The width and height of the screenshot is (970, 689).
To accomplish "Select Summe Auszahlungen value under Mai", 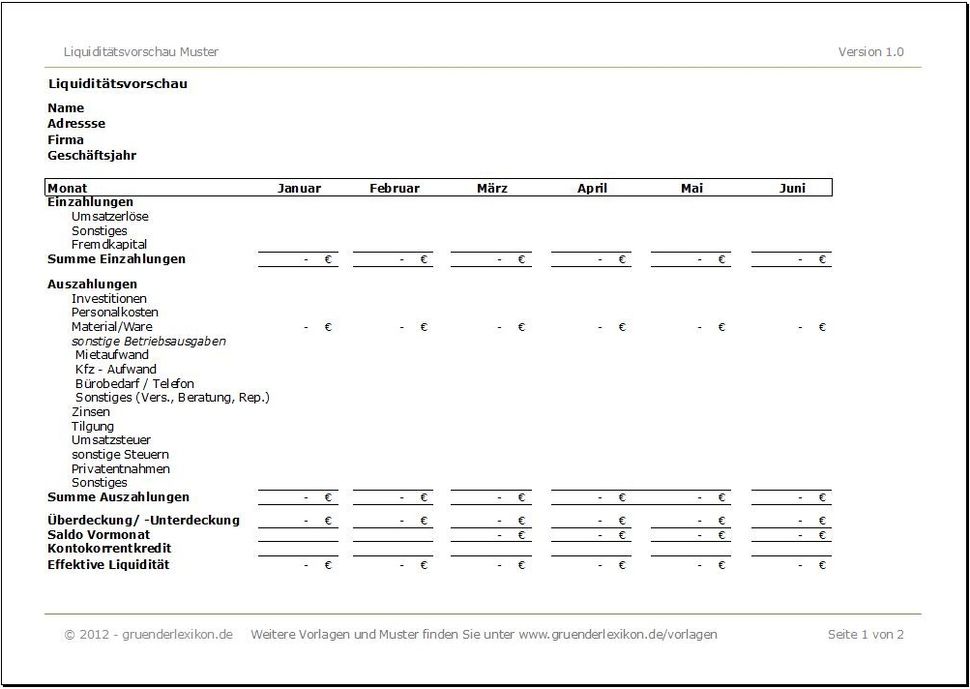I will (691, 498).
